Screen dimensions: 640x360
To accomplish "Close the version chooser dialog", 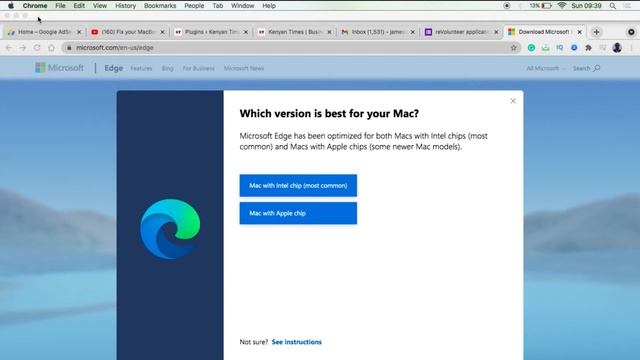I will [x=513, y=101].
